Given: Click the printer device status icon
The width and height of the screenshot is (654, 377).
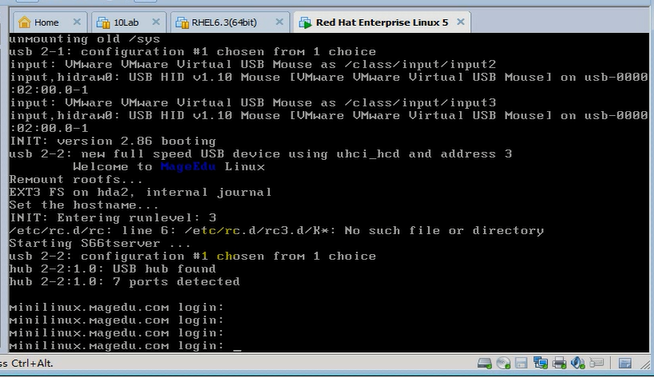Looking at the screenshot, I should [x=559, y=363].
